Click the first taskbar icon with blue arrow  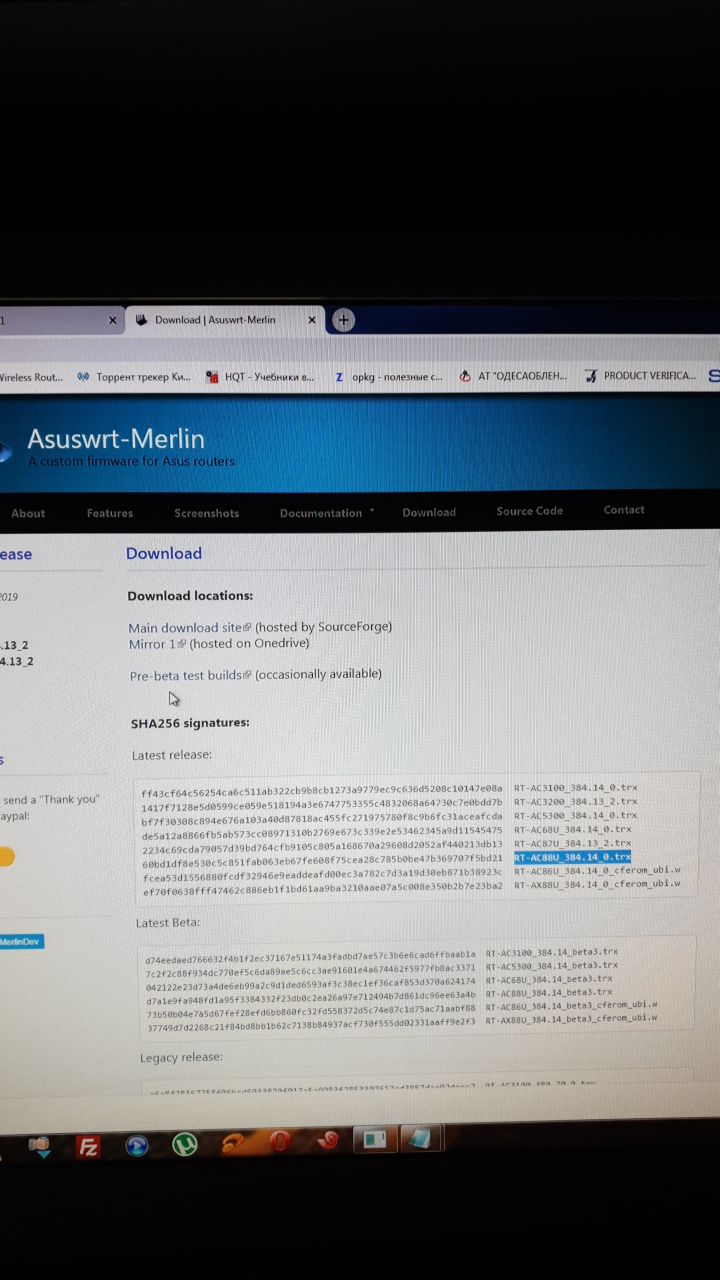40,1146
